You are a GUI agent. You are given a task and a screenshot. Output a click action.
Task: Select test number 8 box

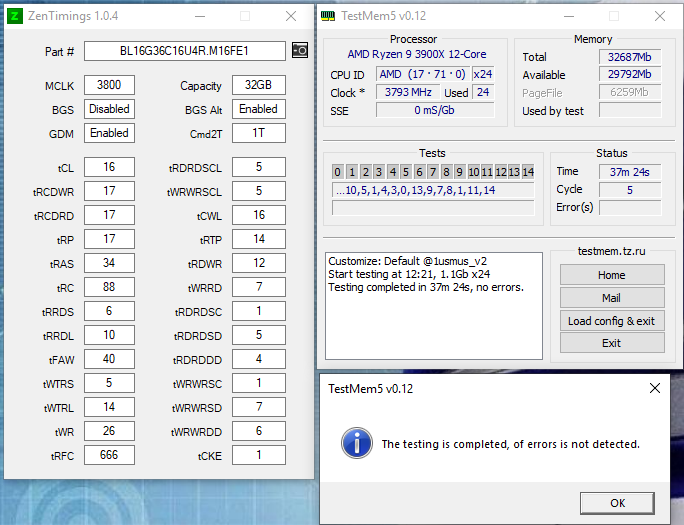446,172
